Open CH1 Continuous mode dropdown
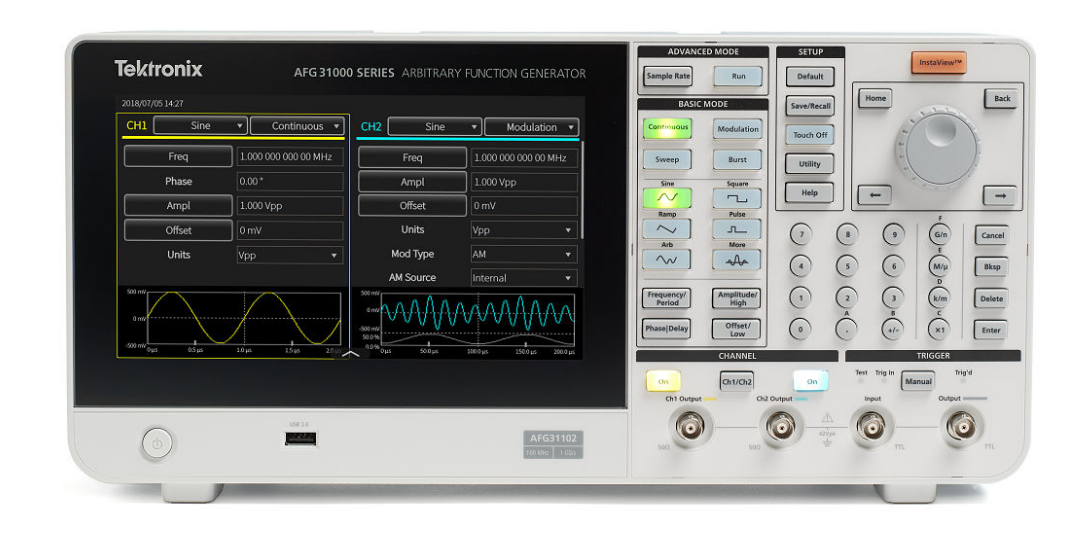This screenshot has height=540, width=1077. point(297,126)
